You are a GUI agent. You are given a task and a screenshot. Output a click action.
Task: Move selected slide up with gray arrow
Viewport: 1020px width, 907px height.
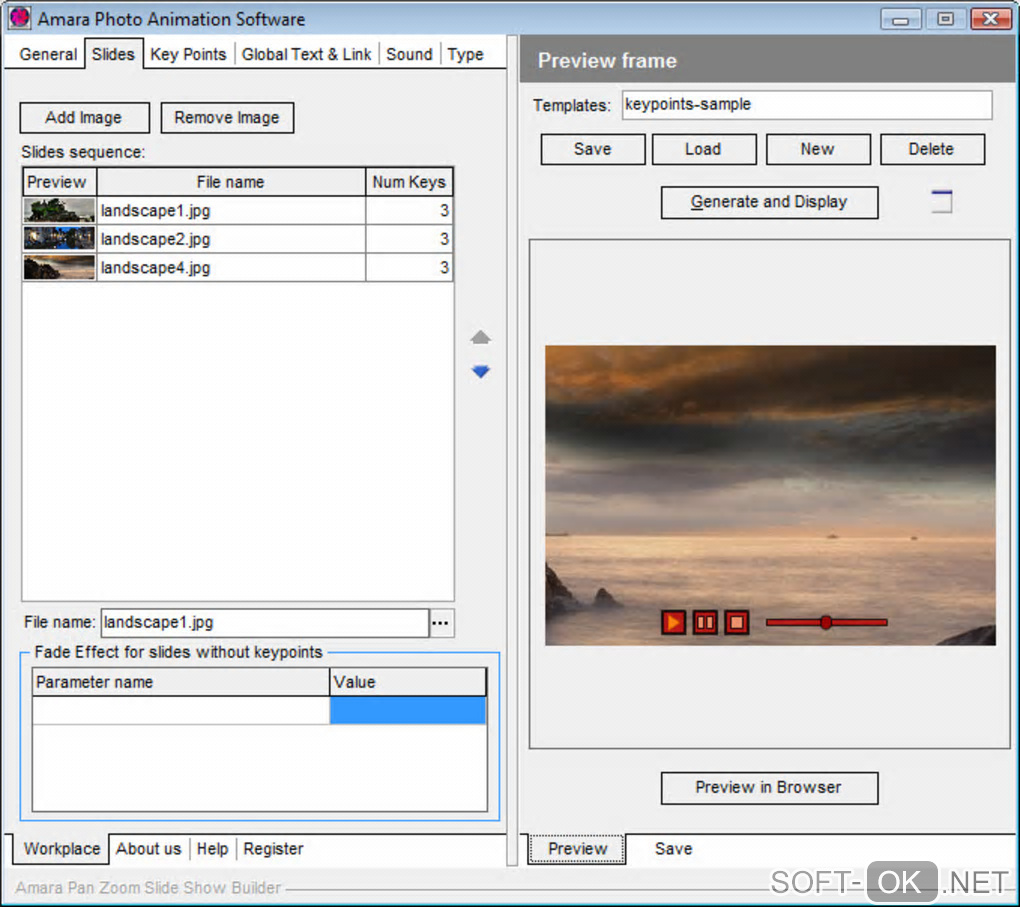click(x=481, y=337)
